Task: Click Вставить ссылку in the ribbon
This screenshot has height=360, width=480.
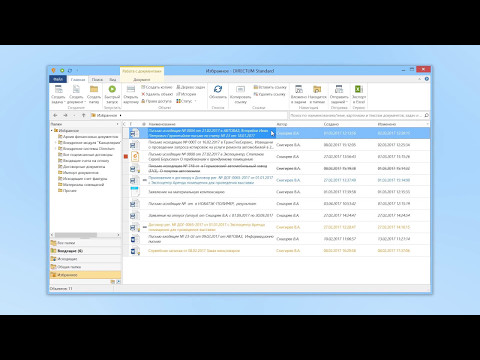Action: click(270, 87)
